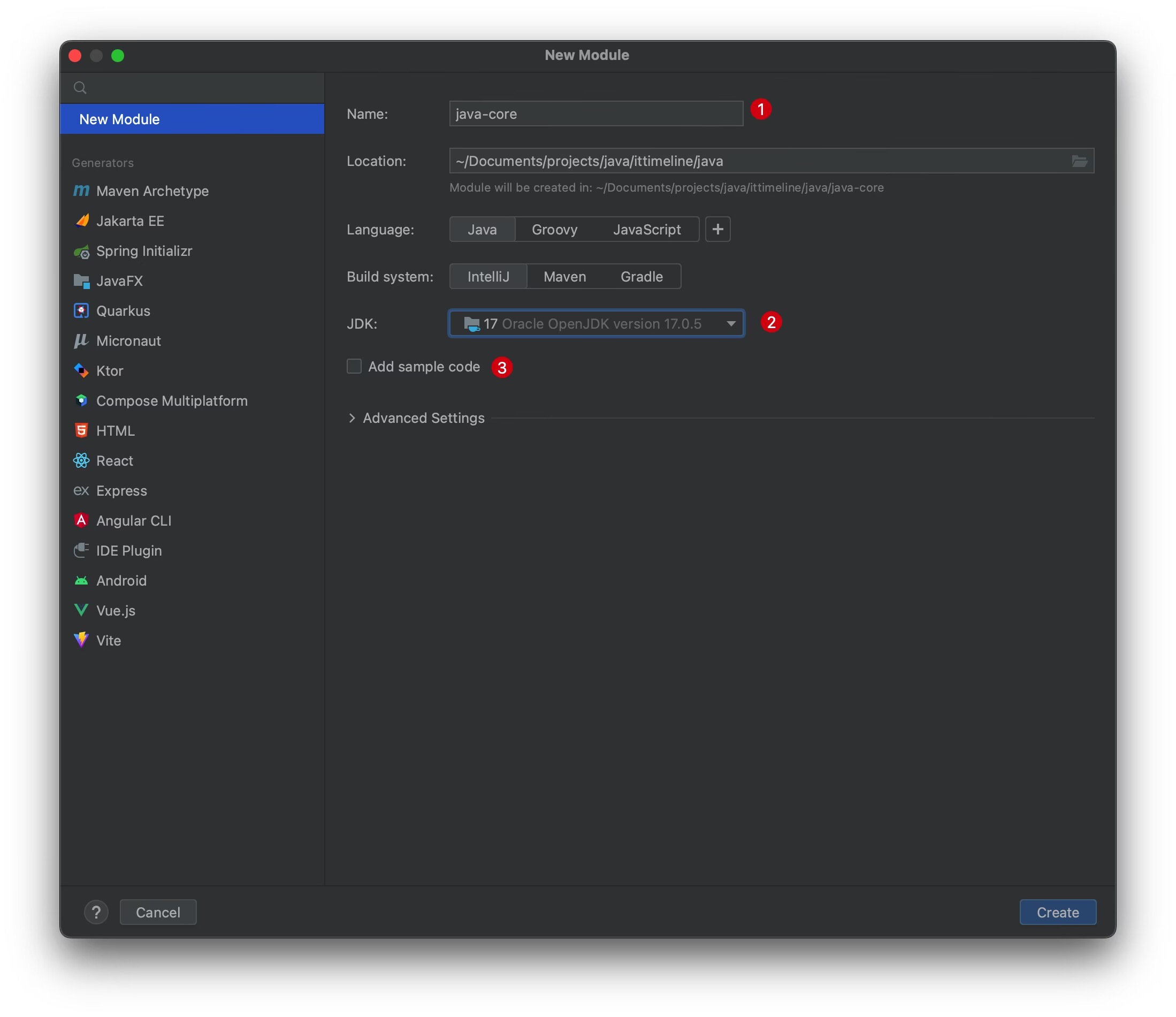Select the Compose Multiplatform icon
1176x1017 pixels.
click(x=82, y=400)
